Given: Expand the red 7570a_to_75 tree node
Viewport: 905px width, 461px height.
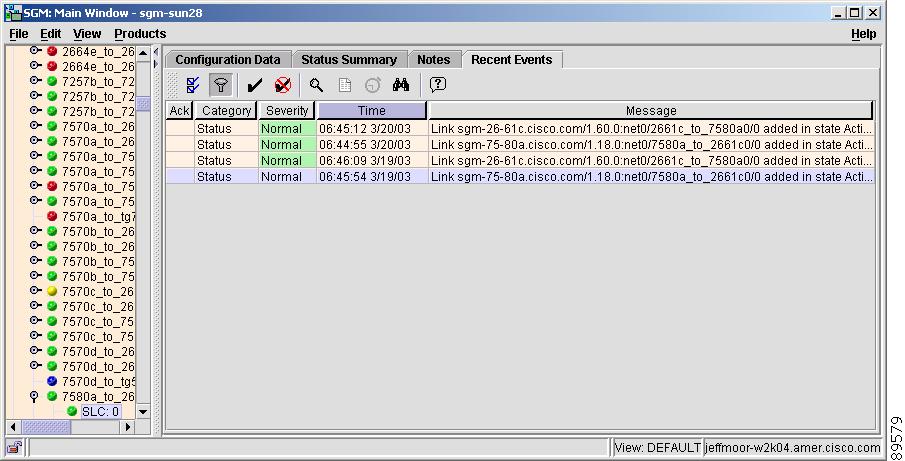Looking at the screenshot, I should point(35,186).
